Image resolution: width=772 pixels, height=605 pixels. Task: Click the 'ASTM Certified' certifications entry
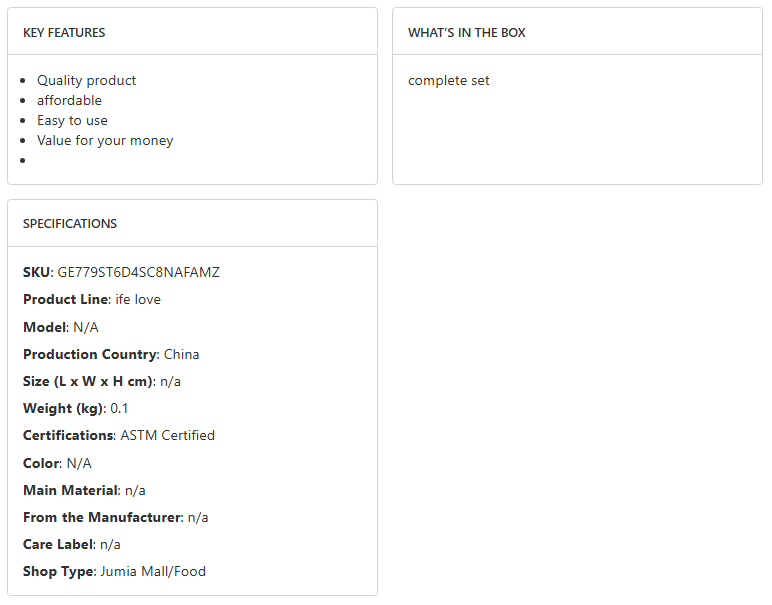pos(167,436)
